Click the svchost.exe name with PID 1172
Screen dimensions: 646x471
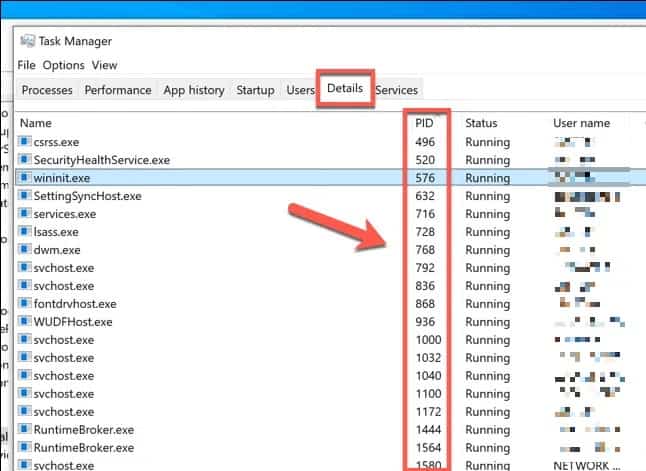63,412
